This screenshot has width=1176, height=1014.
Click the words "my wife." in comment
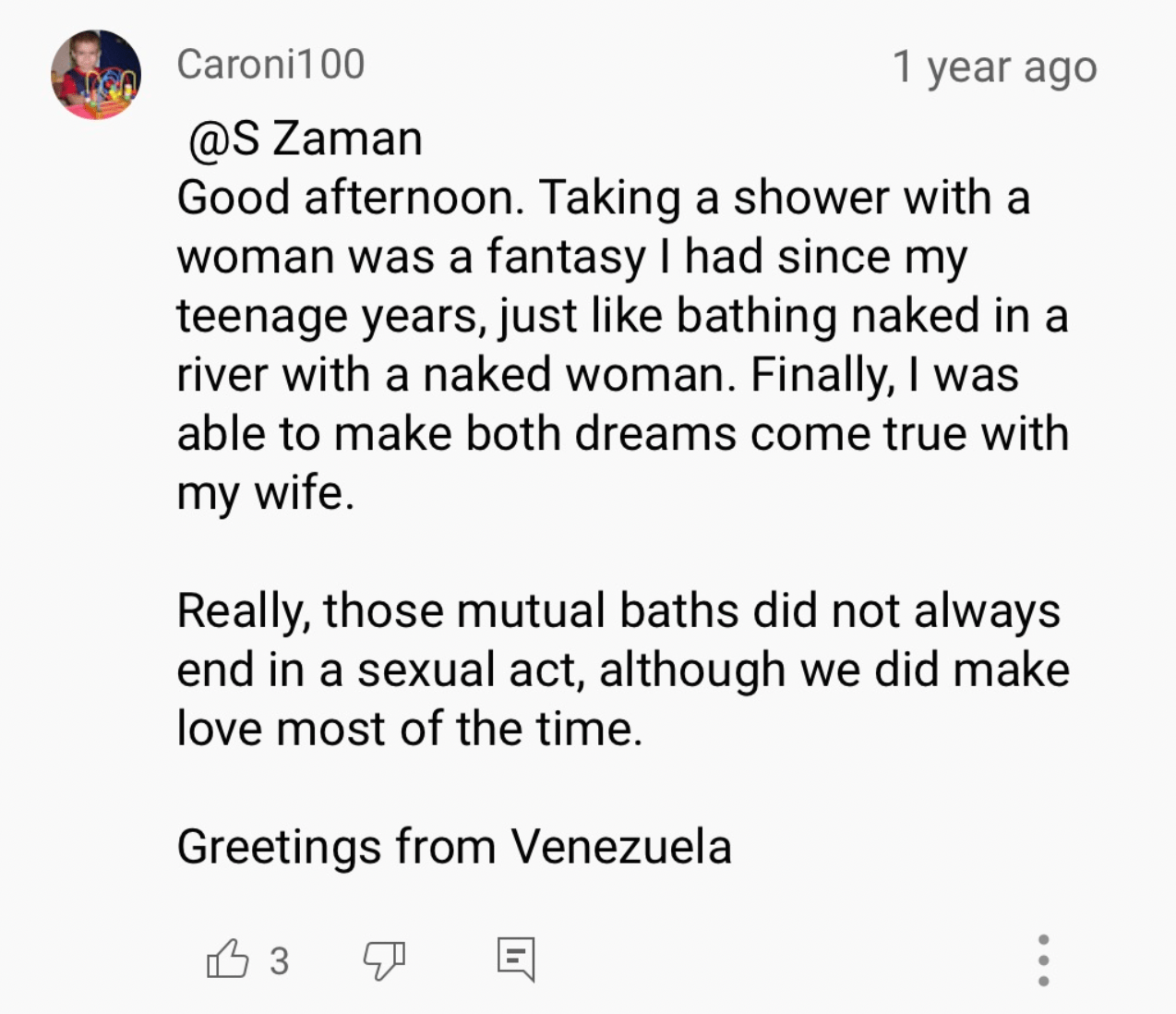[x=265, y=493]
